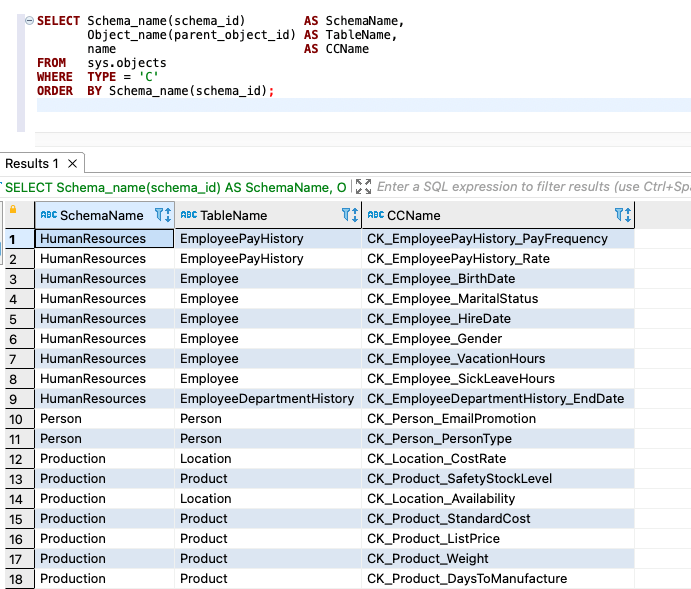Screen dimensions: 691x589
Task: Select the CK_Employee_VacationHours cell
Action: (498, 359)
